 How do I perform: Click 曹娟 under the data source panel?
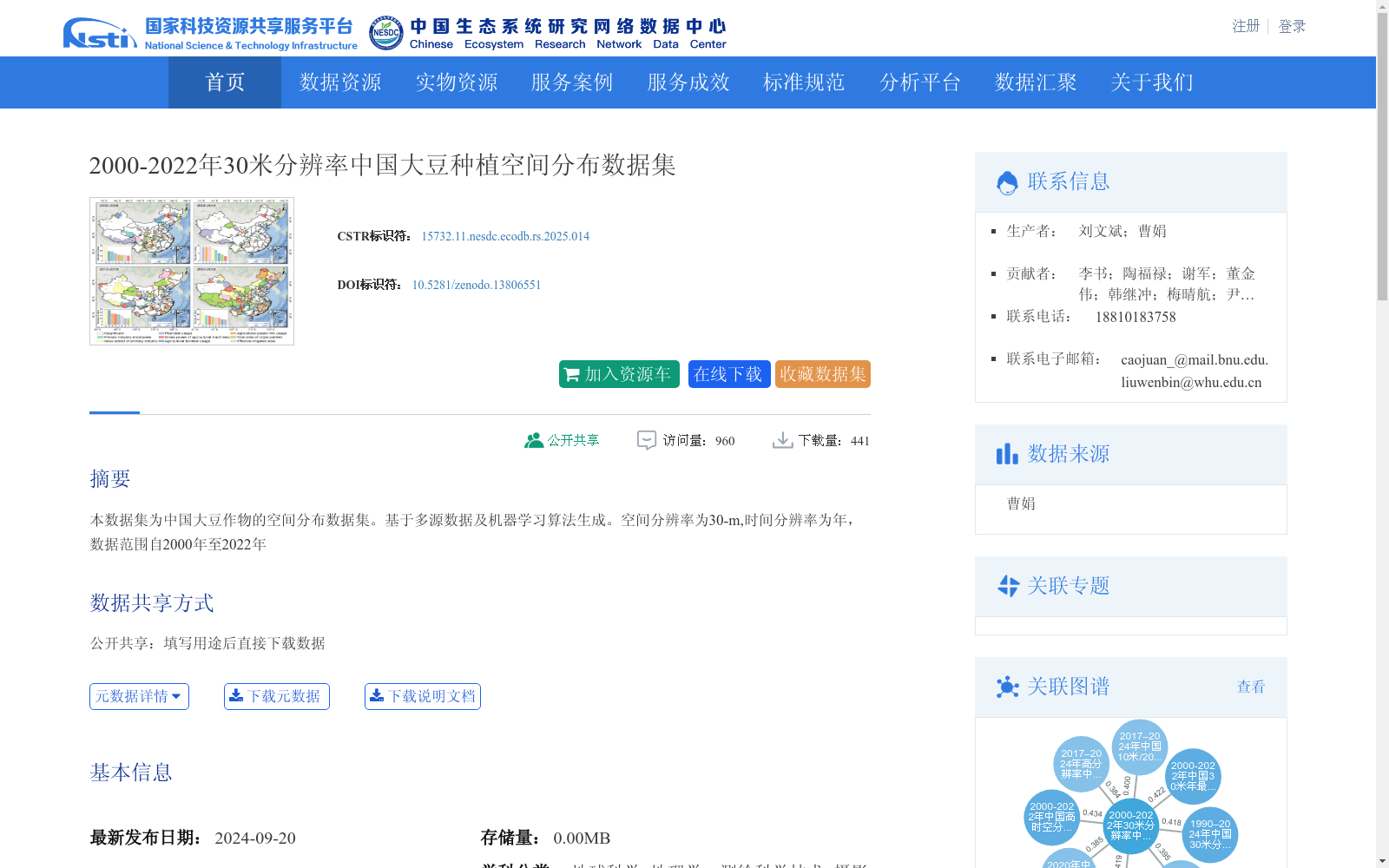click(1021, 503)
